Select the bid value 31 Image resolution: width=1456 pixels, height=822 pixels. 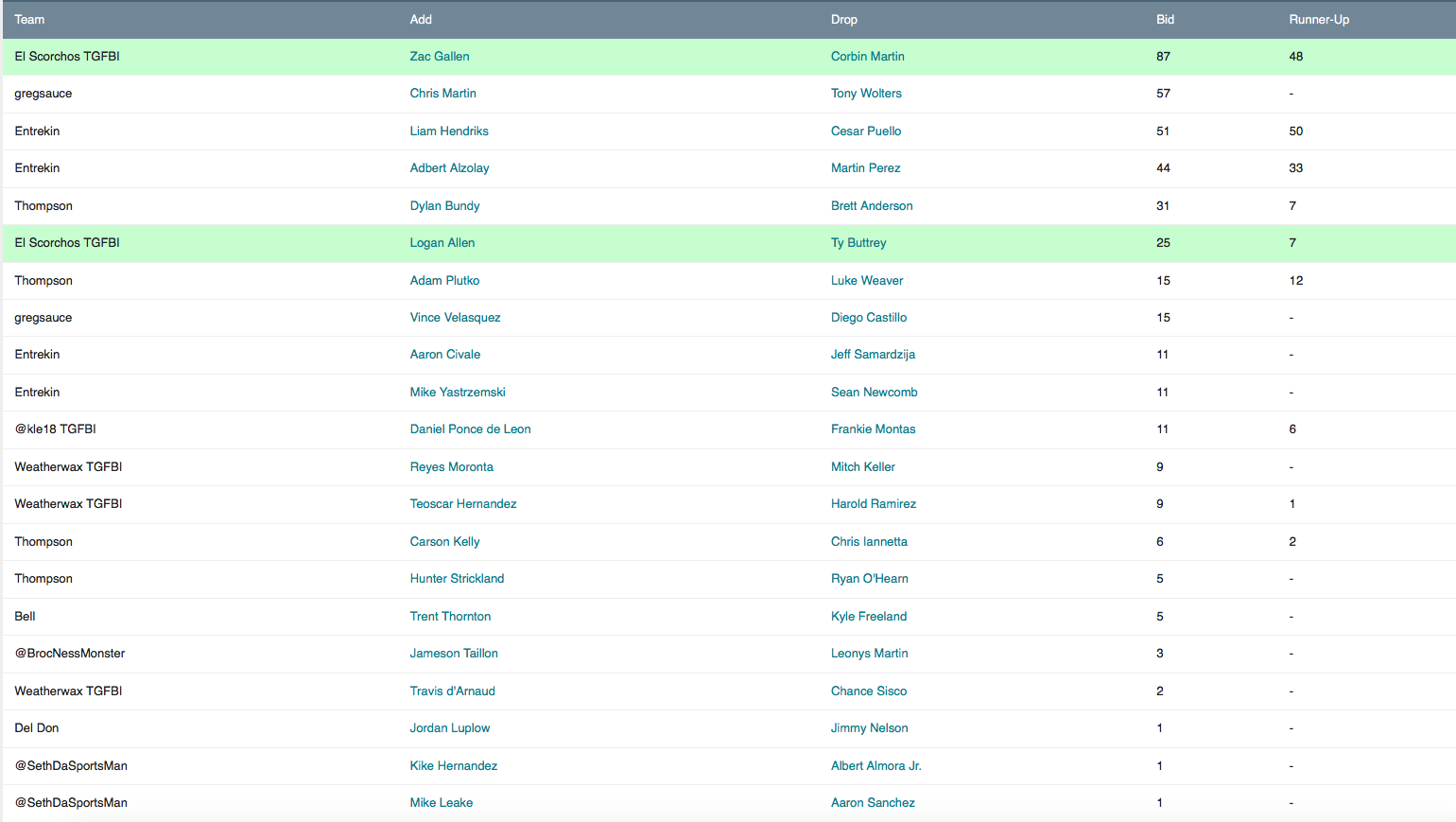pyautogui.click(x=1163, y=206)
